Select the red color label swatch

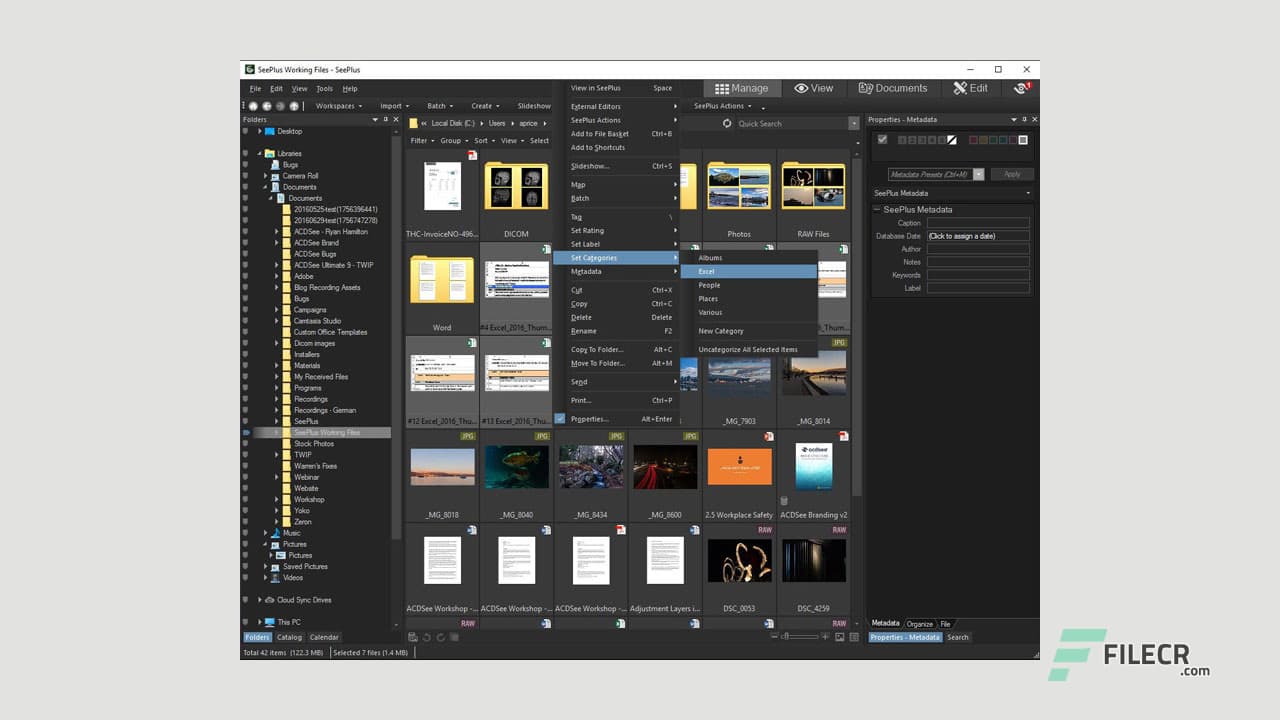(973, 140)
